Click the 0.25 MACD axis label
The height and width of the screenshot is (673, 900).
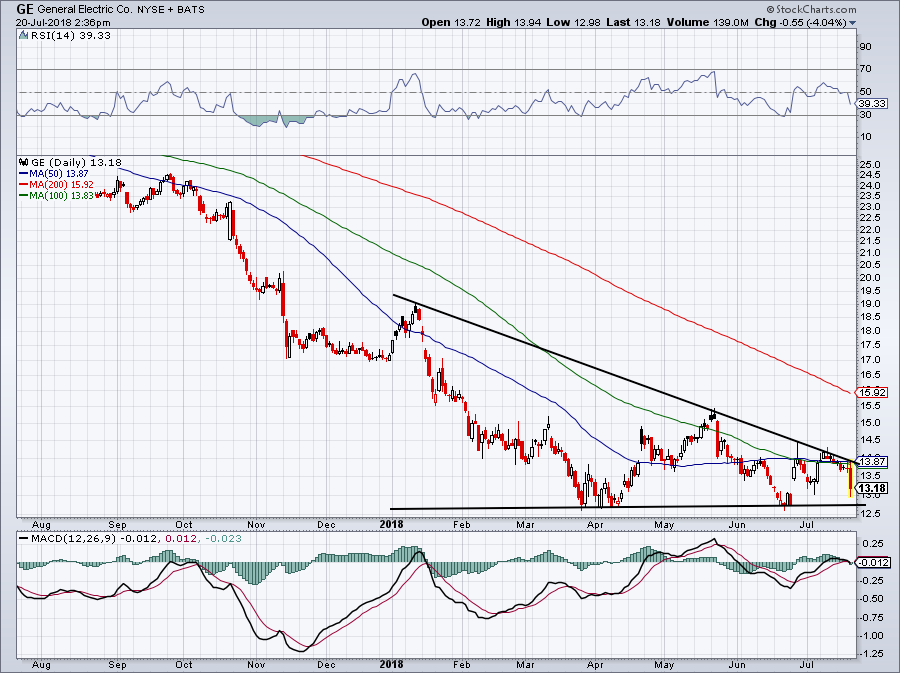click(x=873, y=543)
